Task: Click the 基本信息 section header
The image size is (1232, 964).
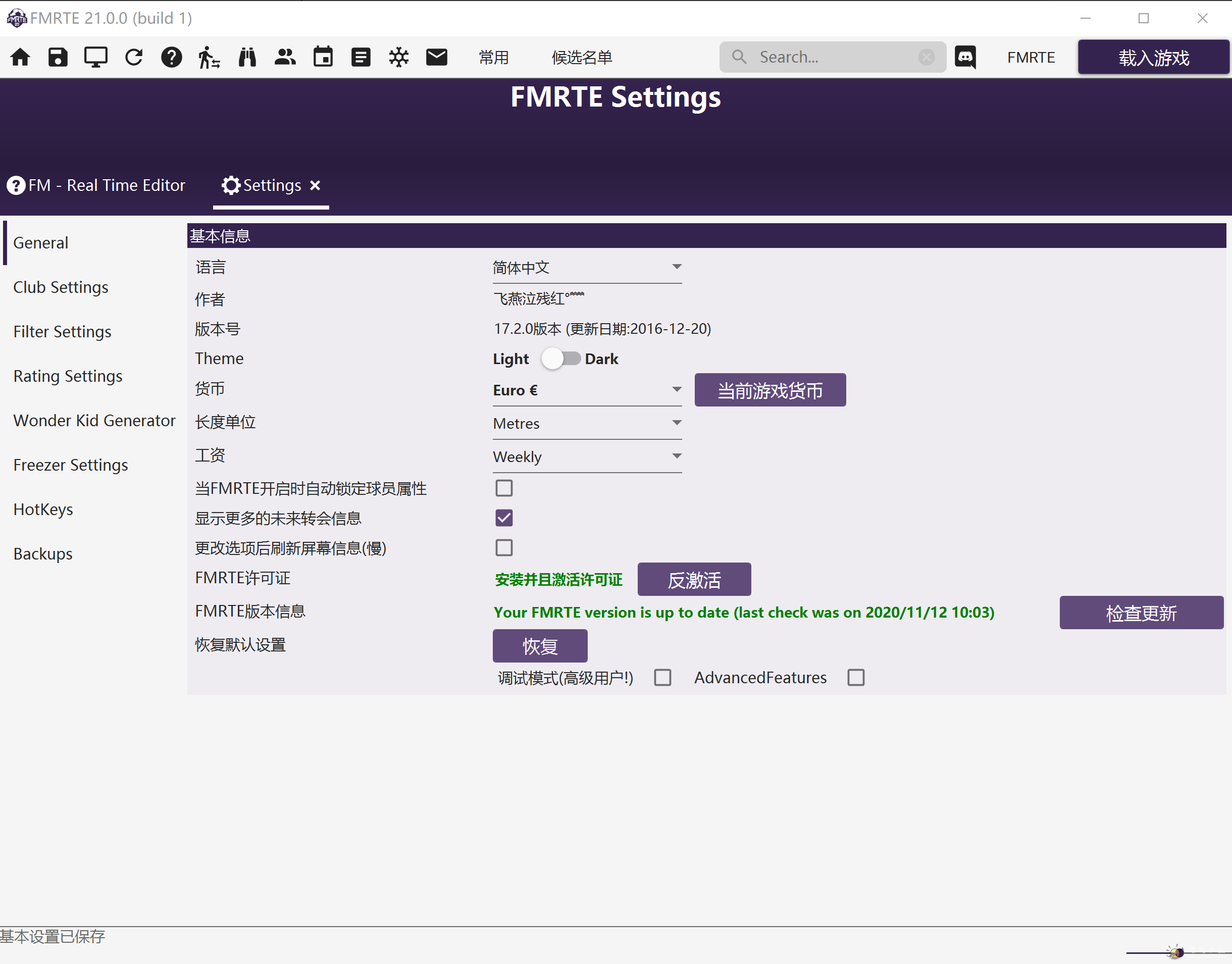Action: pyautogui.click(x=706, y=236)
